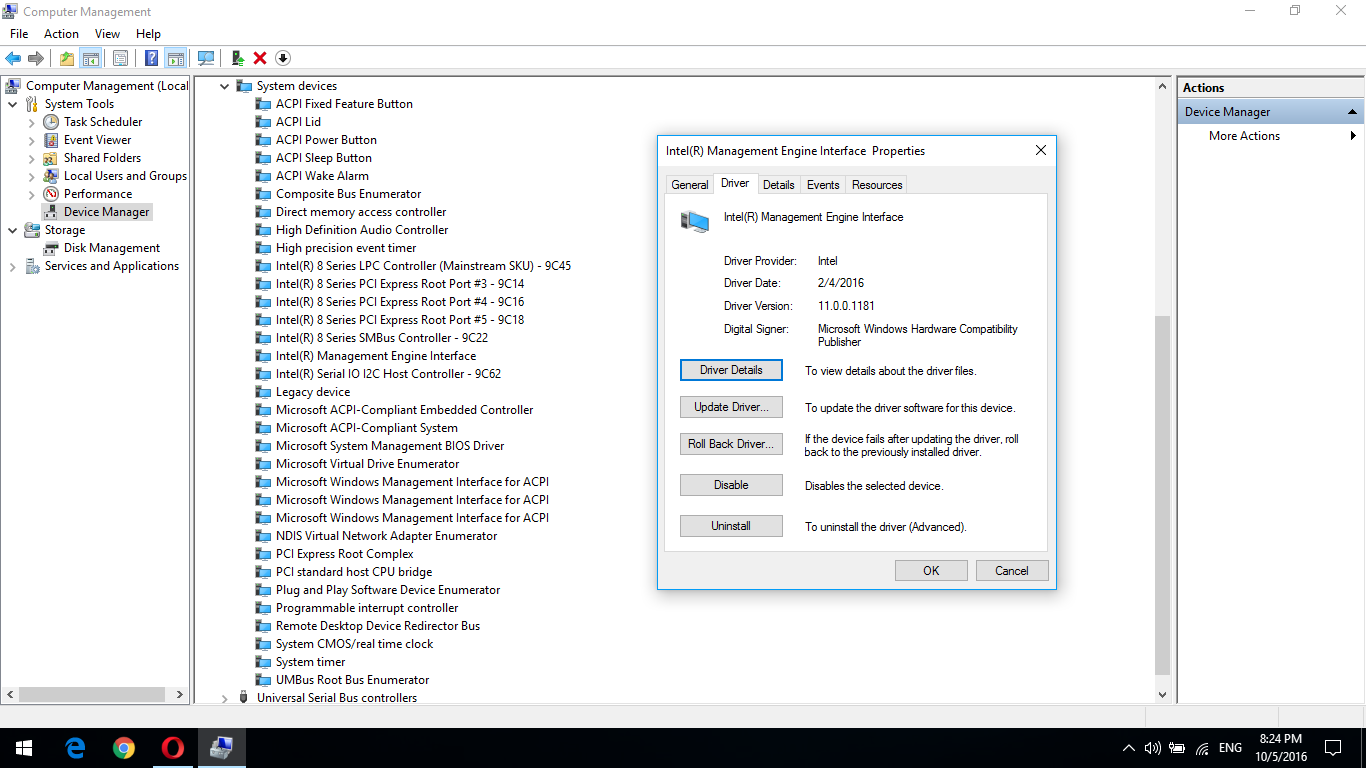Switch to the Resources tab

[x=877, y=185]
